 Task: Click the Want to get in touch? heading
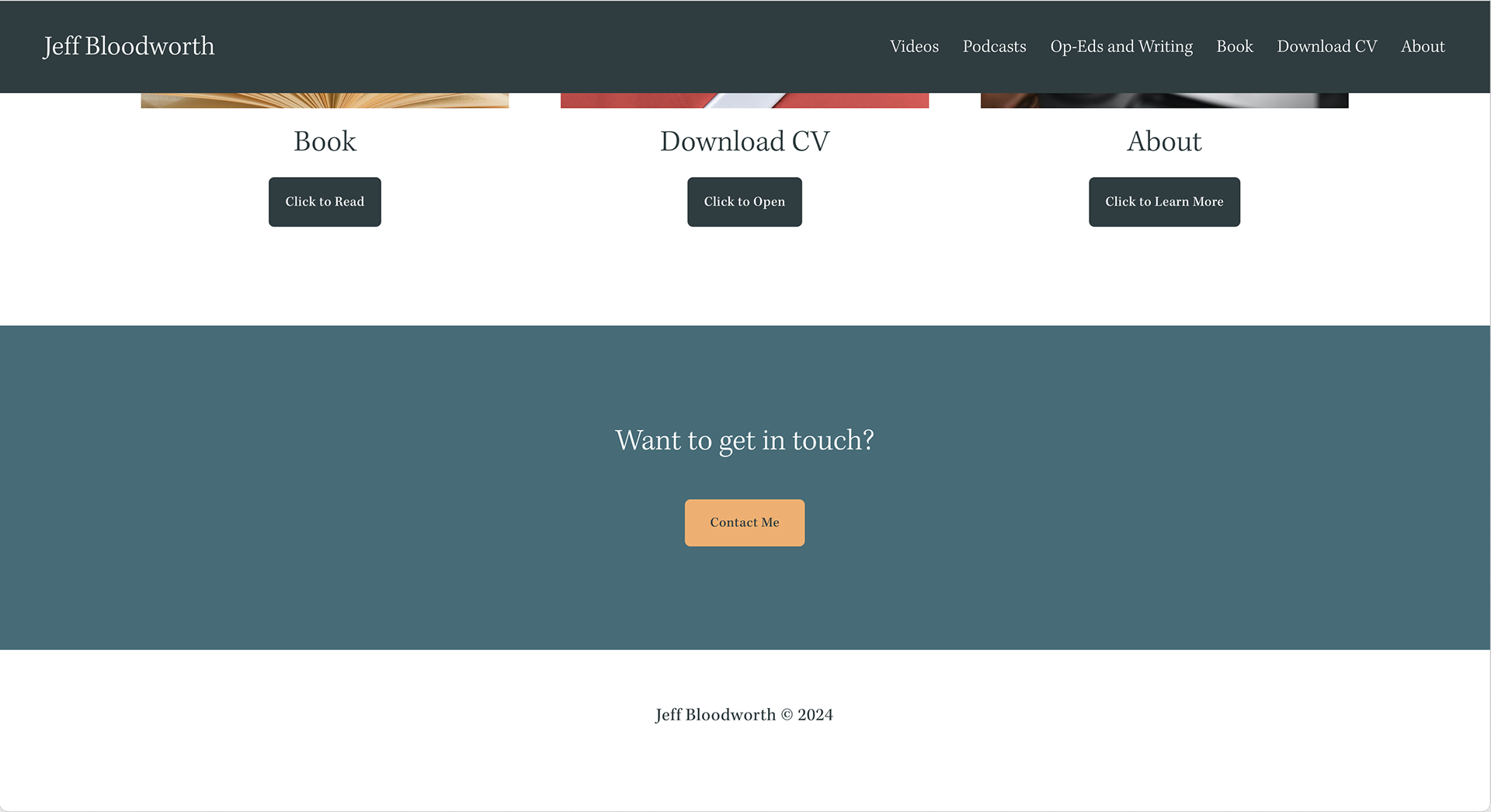pos(744,440)
